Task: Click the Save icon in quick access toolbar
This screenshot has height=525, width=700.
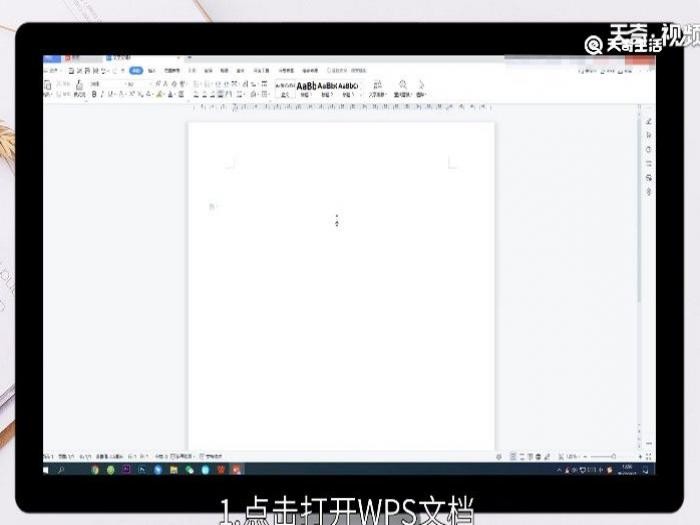Action: click(x=71, y=71)
